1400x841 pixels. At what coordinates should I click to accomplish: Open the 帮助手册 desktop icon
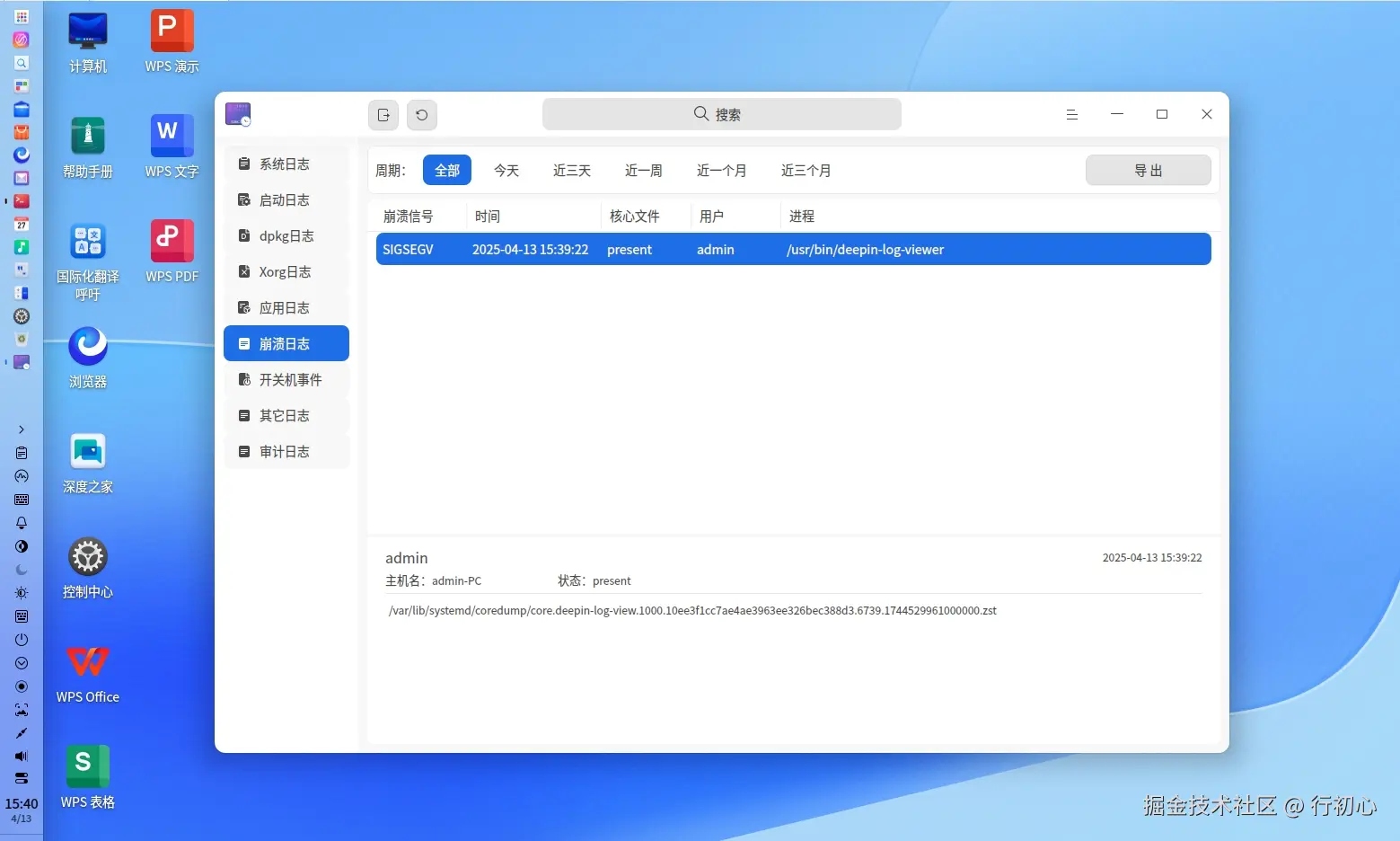pos(88,148)
